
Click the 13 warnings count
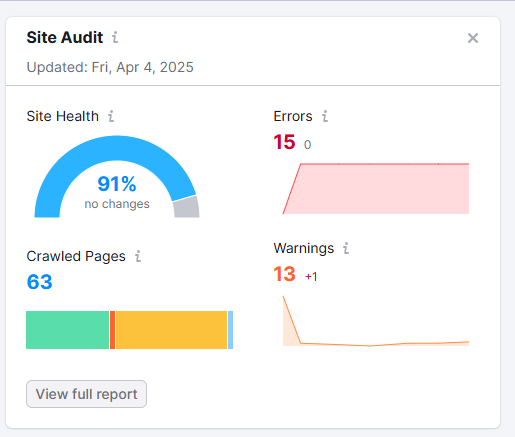[284, 274]
